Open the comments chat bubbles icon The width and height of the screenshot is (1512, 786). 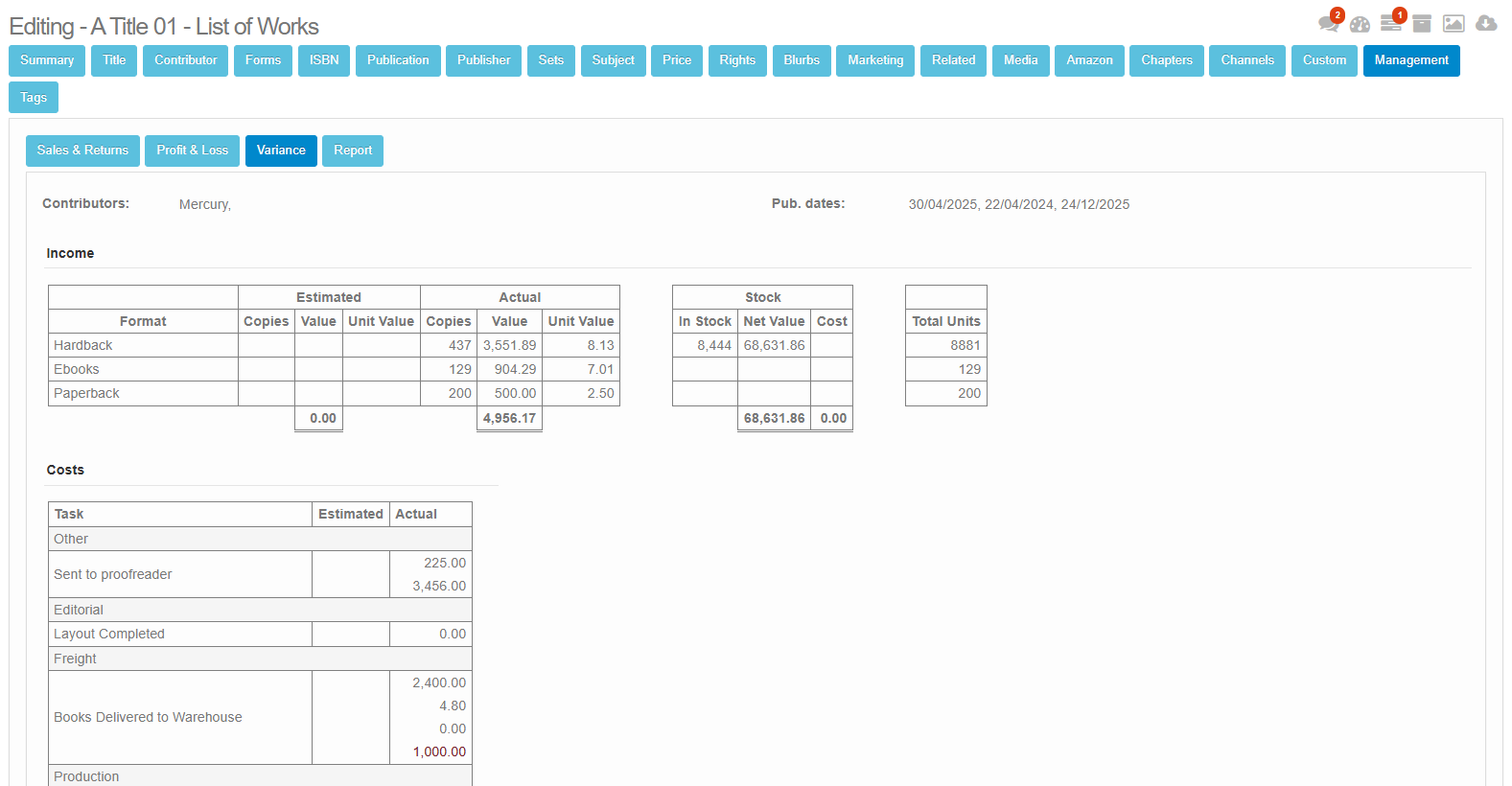click(x=1328, y=24)
